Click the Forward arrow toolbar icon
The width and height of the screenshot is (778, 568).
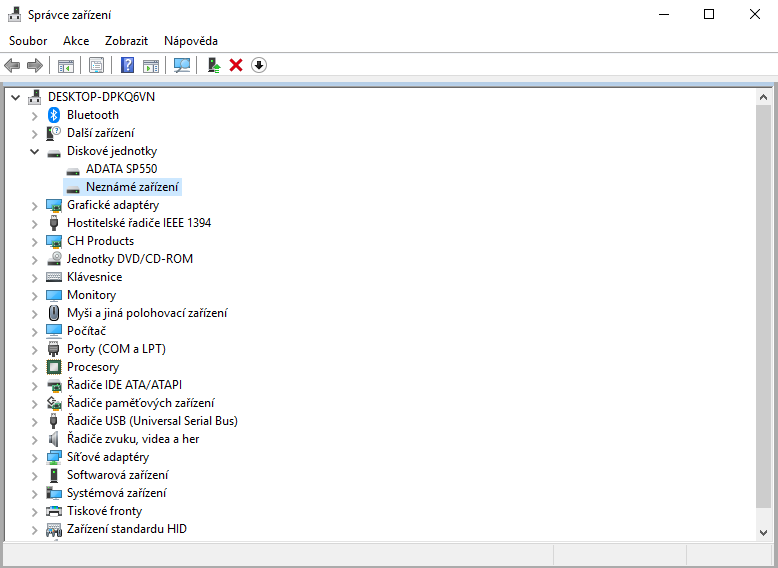point(35,65)
